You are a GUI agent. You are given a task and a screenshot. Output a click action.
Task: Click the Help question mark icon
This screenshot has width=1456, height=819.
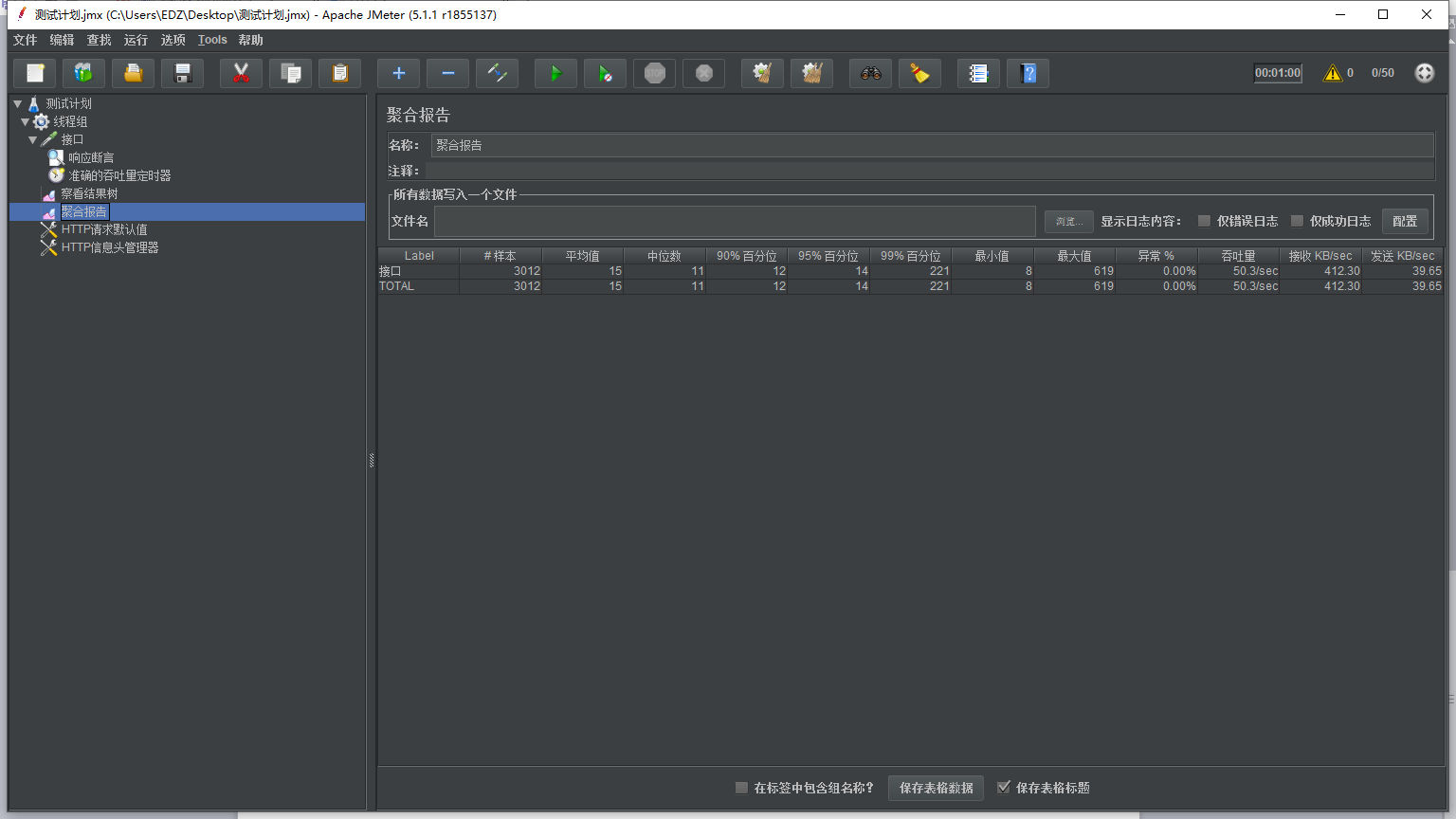tap(1028, 73)
